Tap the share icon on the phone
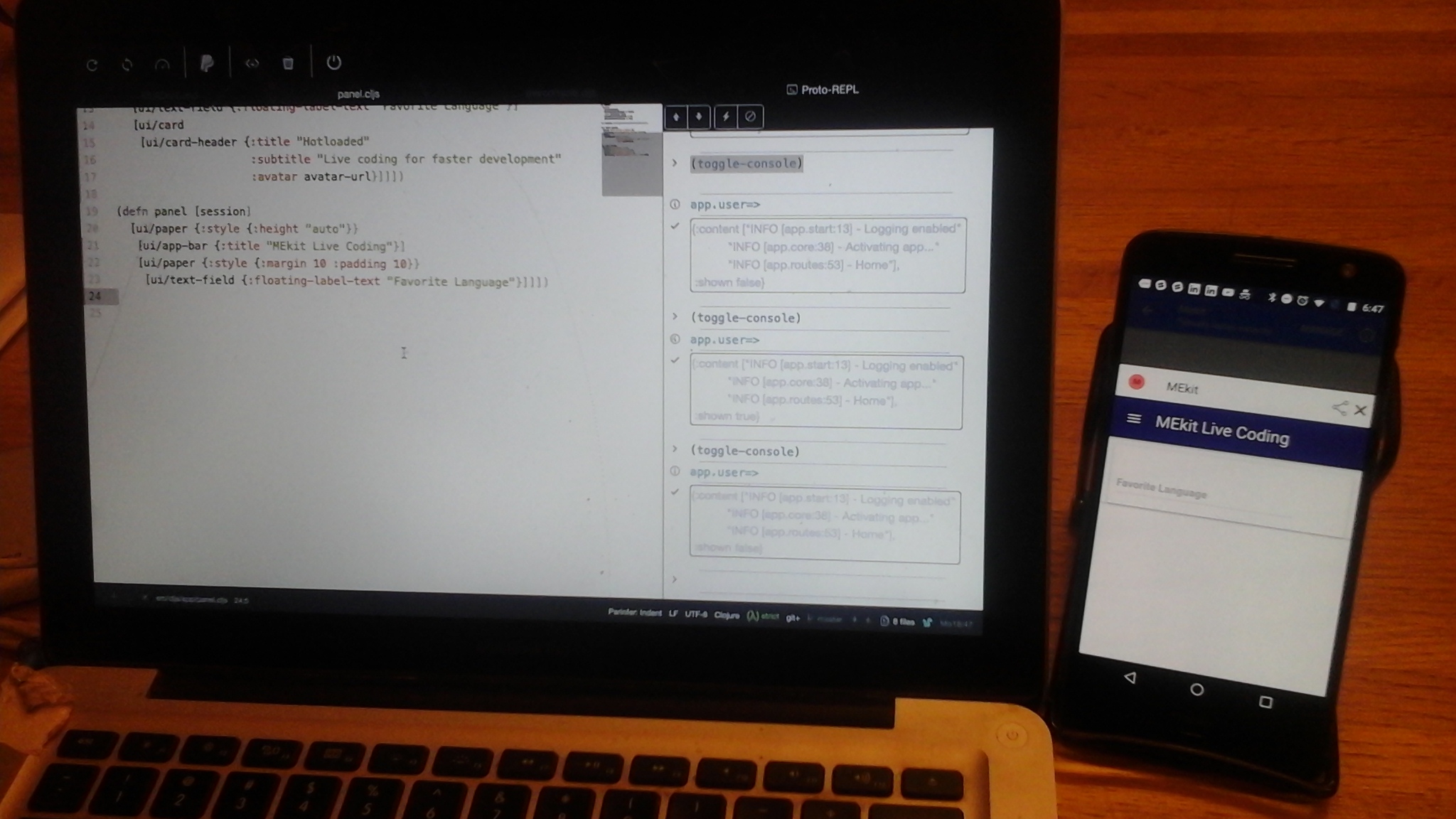The width and height of the screenshot is (1456, 819). (1339, 407)
